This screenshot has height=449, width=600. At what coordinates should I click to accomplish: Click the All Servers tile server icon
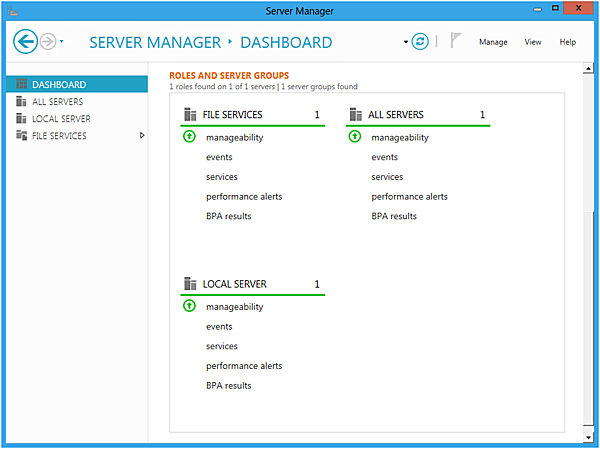pos(355,115)
